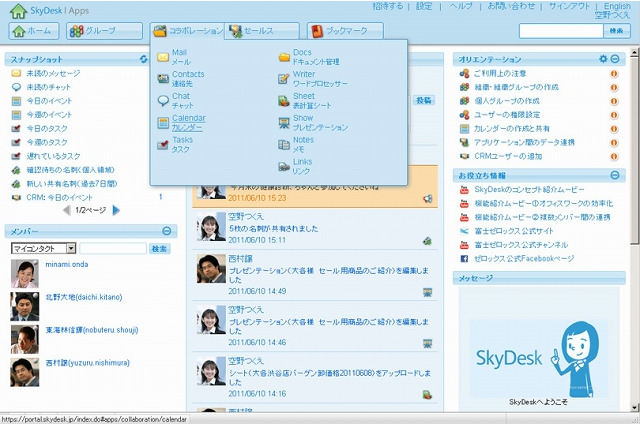Collapse the お役立ち情報 panel
Image resolution: width=640 pixels, height=426 pixels.
pos(615,175)
